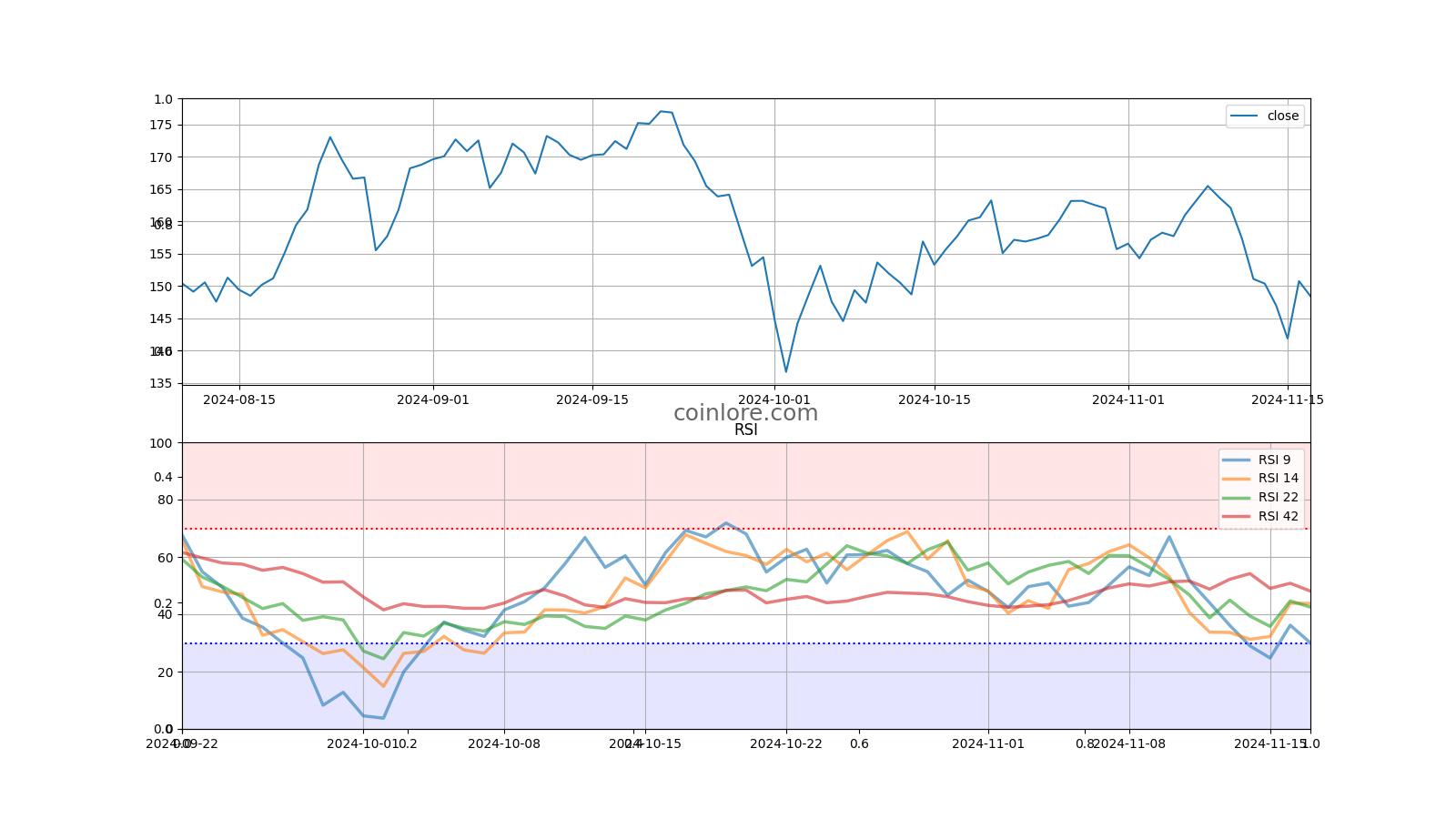
Task: Click the 145 price axis label
Action: [161, 318]
